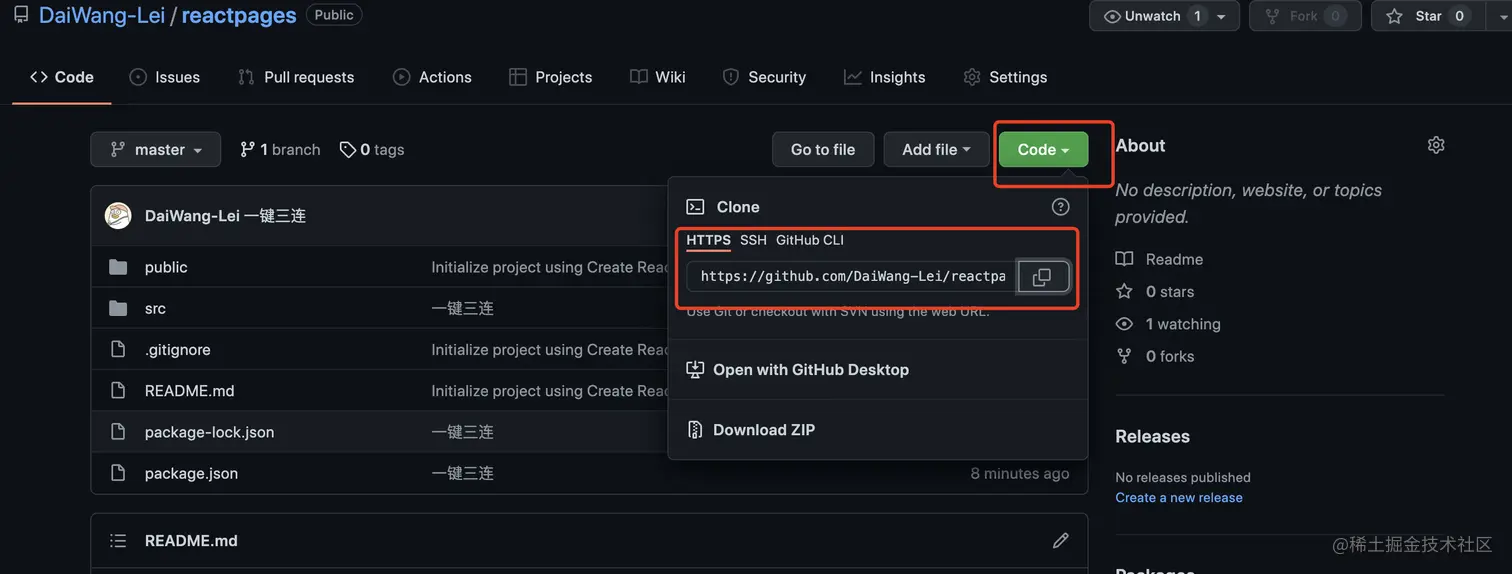This screenshot has width=1512, height=574.
Task: Select the SSH clone tab
Action: click(x=753, y=240)
